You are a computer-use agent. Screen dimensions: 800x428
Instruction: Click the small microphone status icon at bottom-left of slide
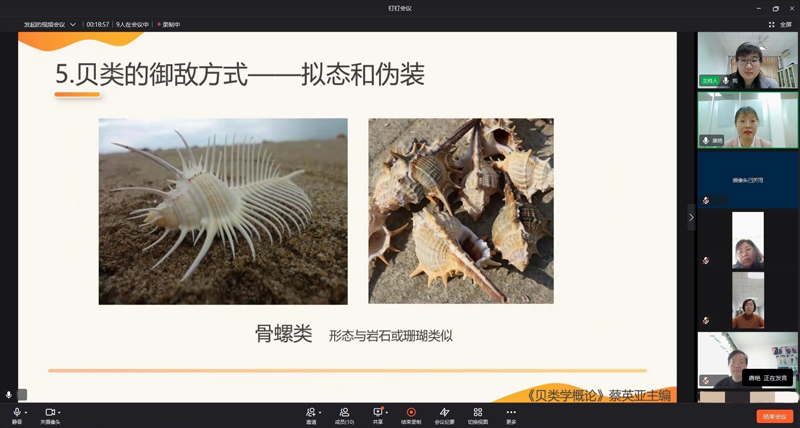click(9, 395)
